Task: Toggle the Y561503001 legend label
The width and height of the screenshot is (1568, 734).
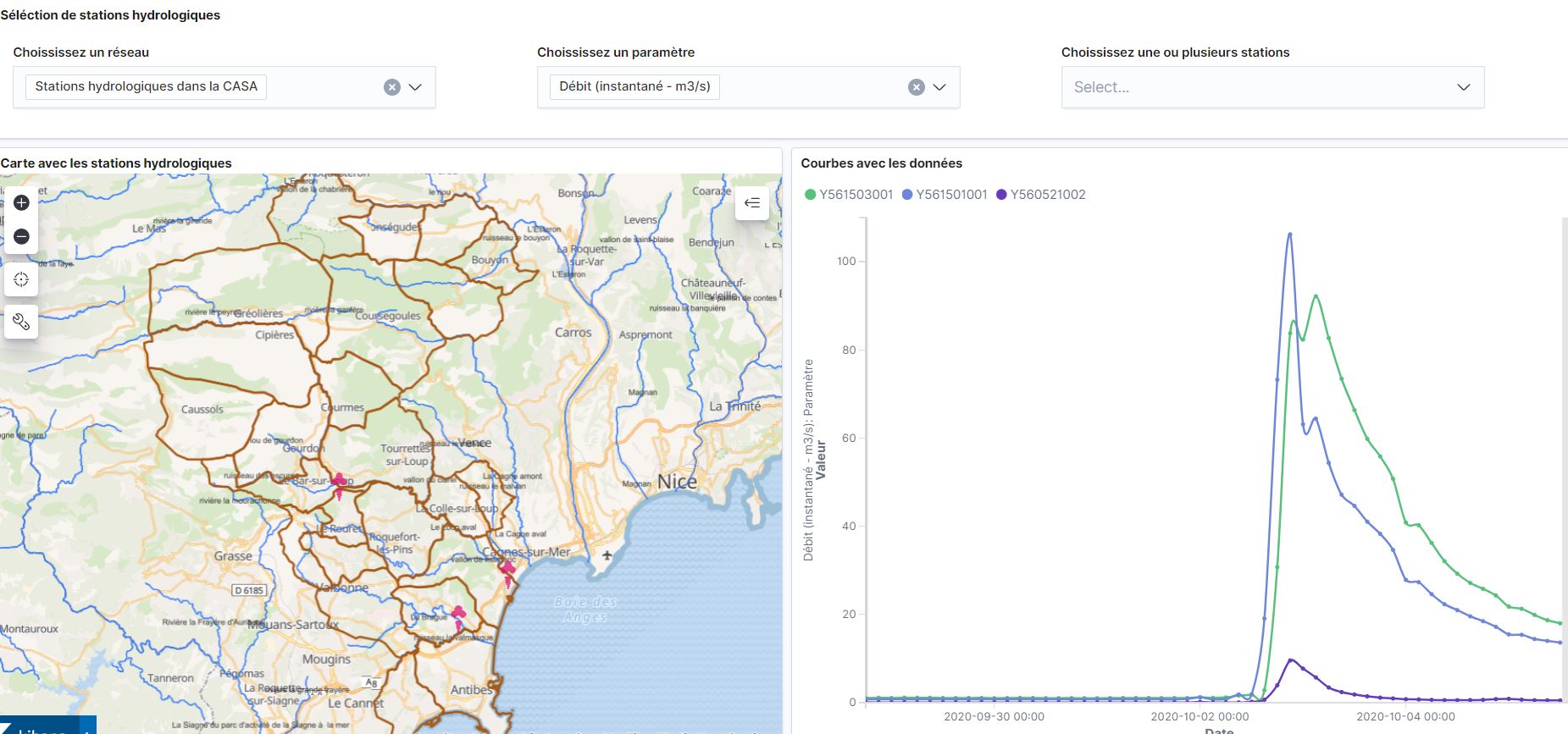Action: [856, 195]
